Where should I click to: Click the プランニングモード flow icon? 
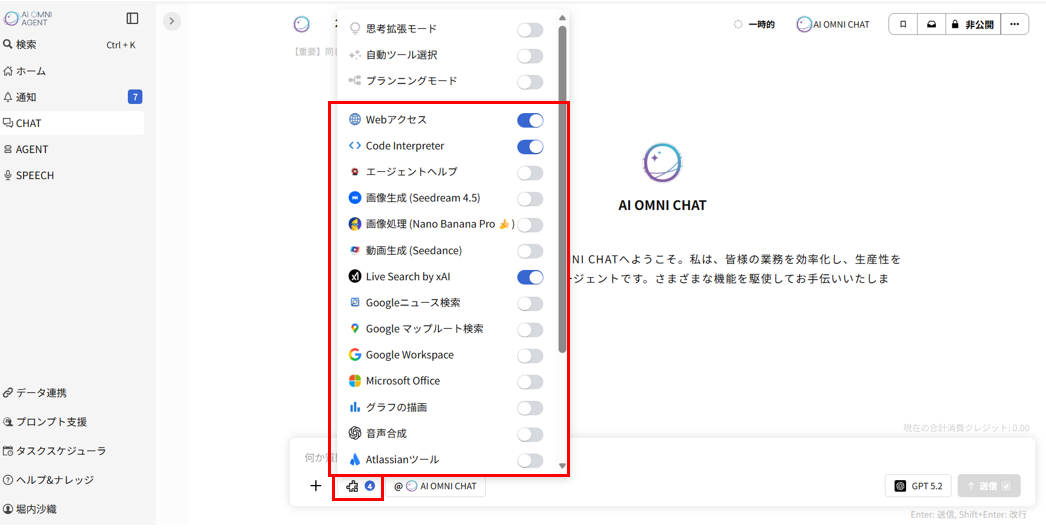355,81
